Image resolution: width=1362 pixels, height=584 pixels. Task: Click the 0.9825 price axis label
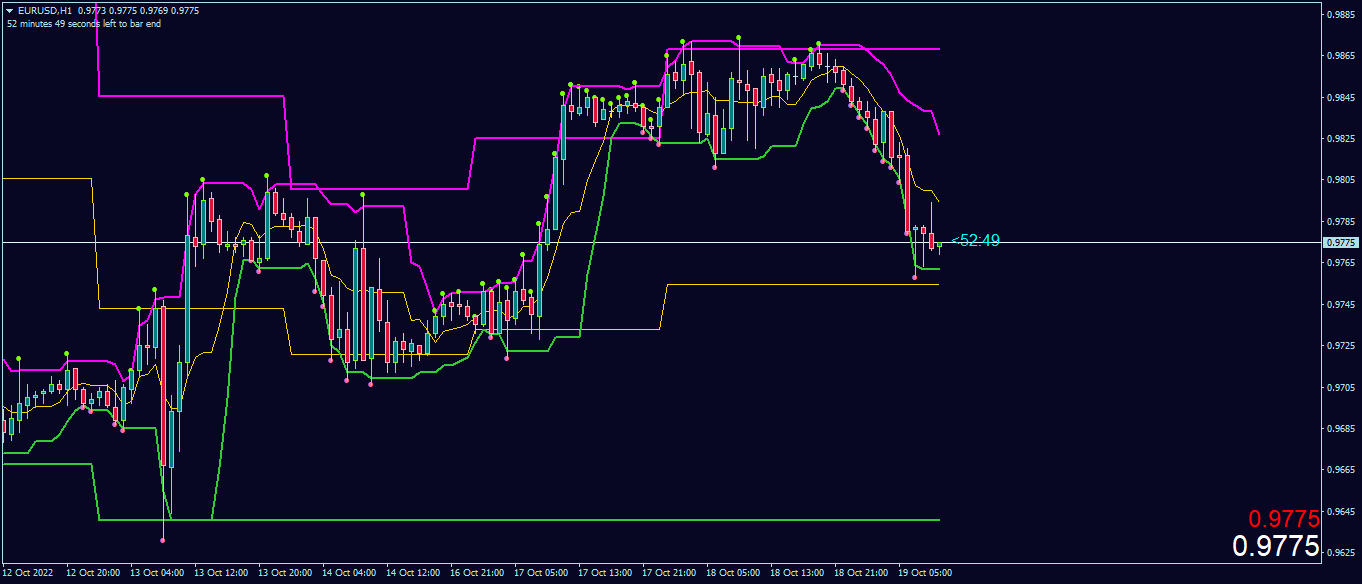[1340, 139]
